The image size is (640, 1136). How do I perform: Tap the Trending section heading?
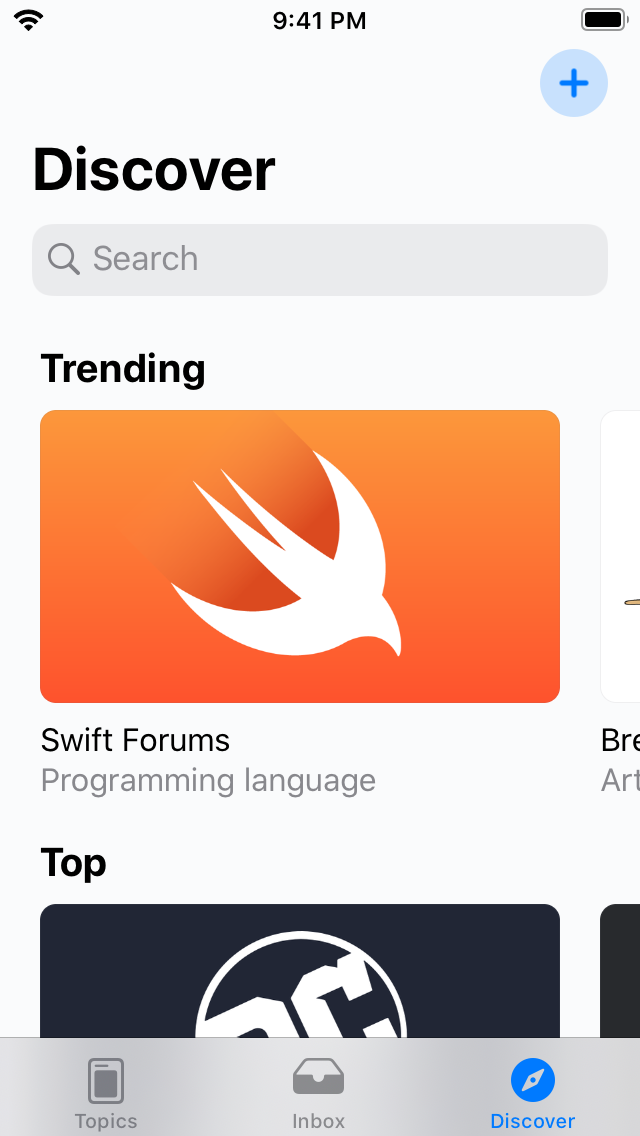point(123,369)
